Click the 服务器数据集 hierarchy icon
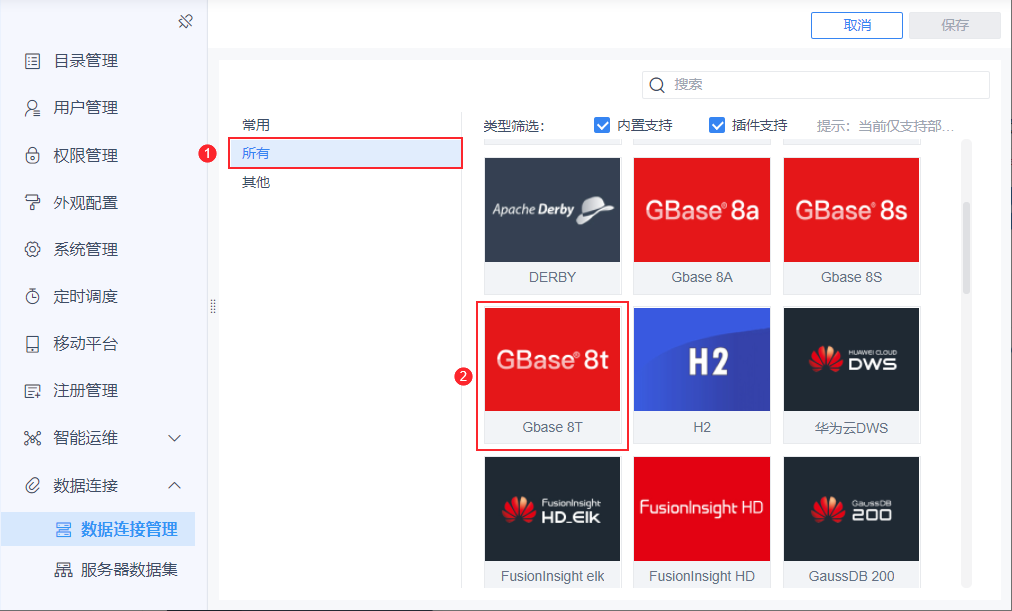 point(63,570)
